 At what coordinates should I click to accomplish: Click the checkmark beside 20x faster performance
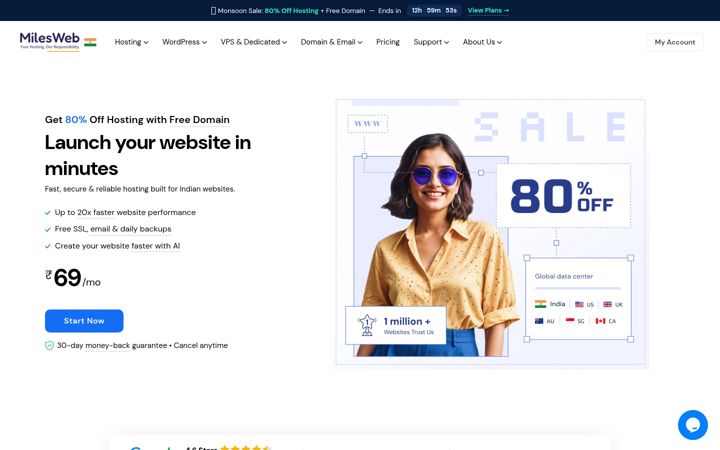coord(48,213)
